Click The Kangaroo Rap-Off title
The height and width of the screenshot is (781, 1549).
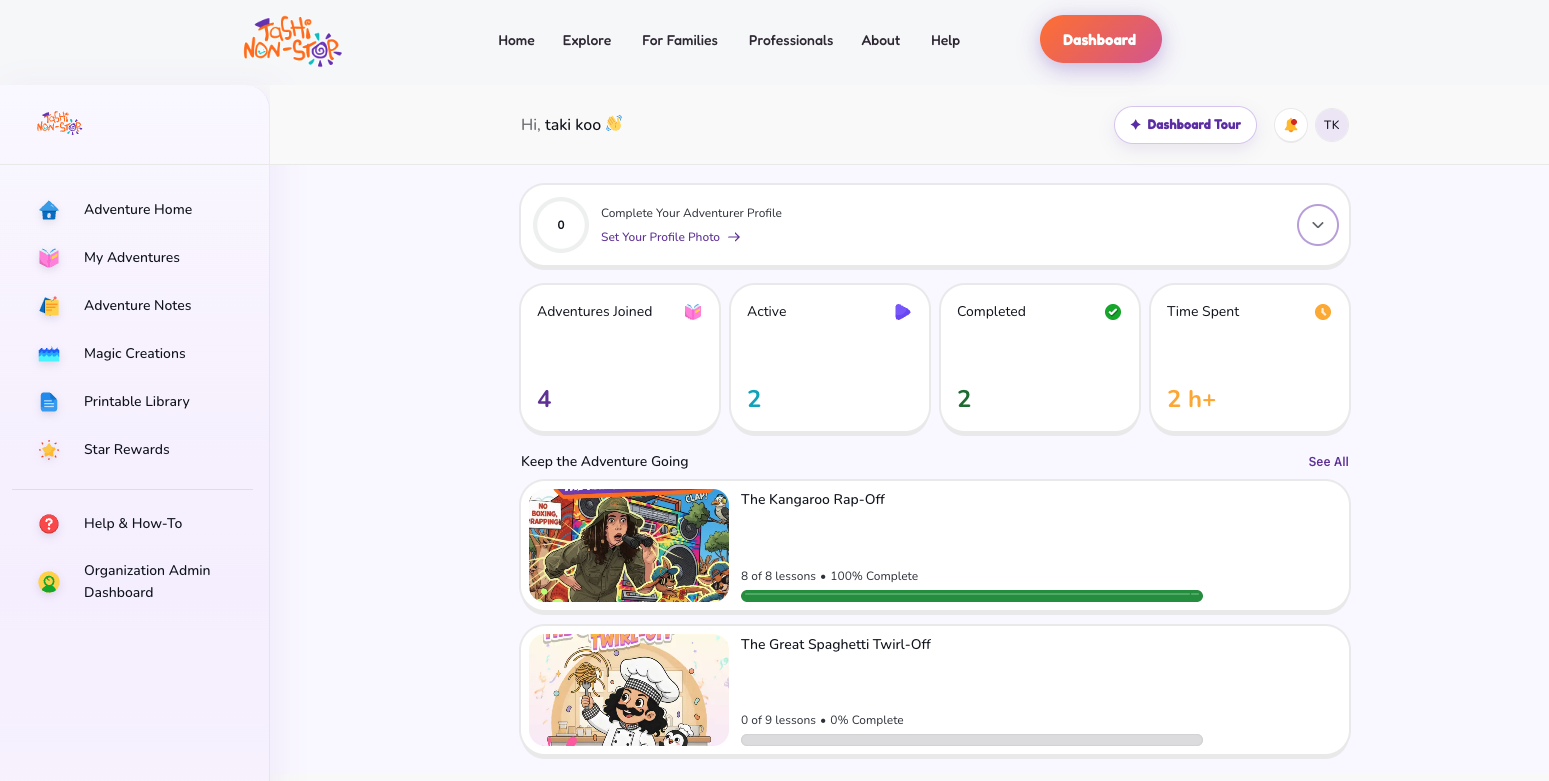click(x=813, y=500)
